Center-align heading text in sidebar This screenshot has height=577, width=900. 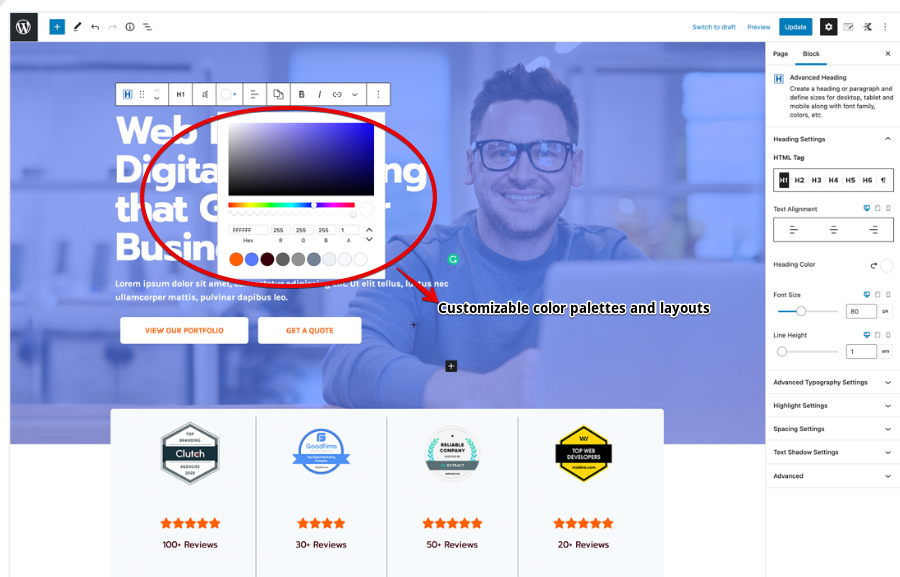click(833, 230)
